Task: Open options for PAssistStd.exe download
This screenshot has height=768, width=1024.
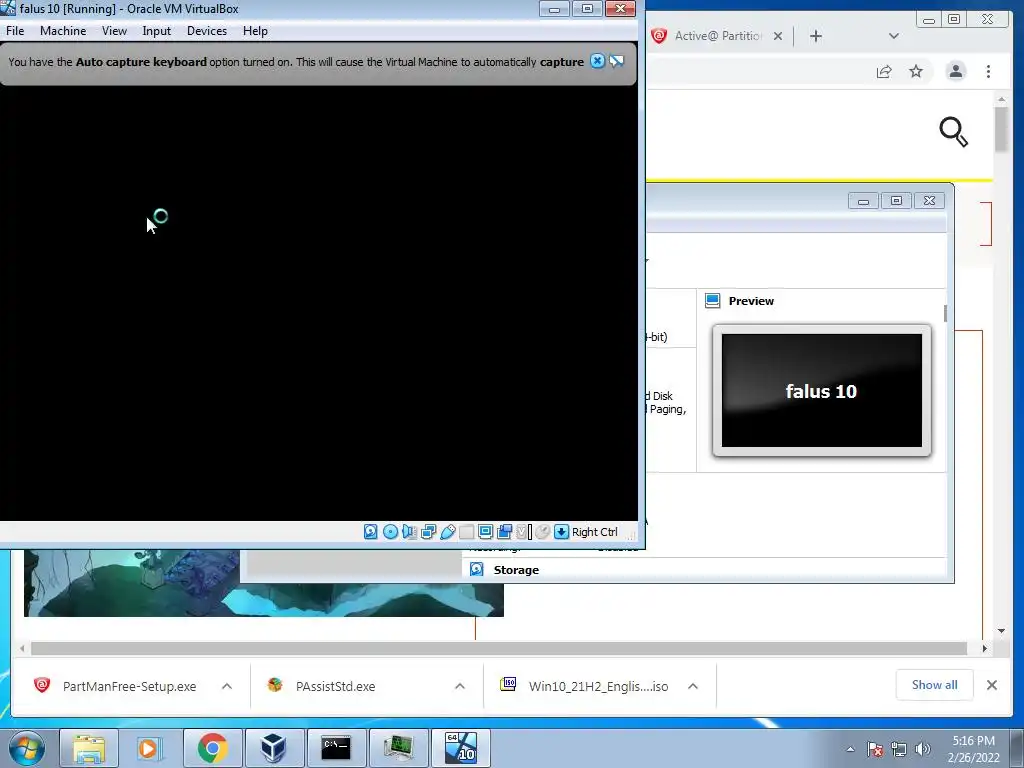Action: pos(460,686)
